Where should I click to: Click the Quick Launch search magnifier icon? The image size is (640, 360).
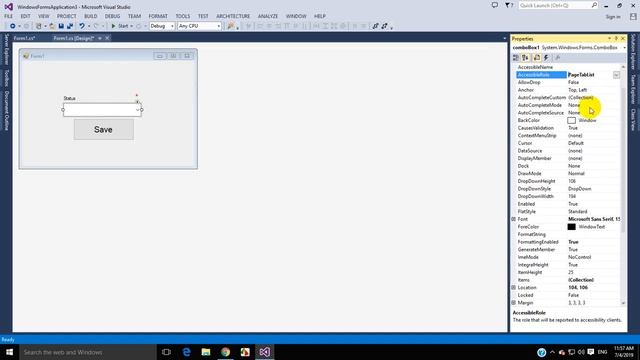point(594,5)
